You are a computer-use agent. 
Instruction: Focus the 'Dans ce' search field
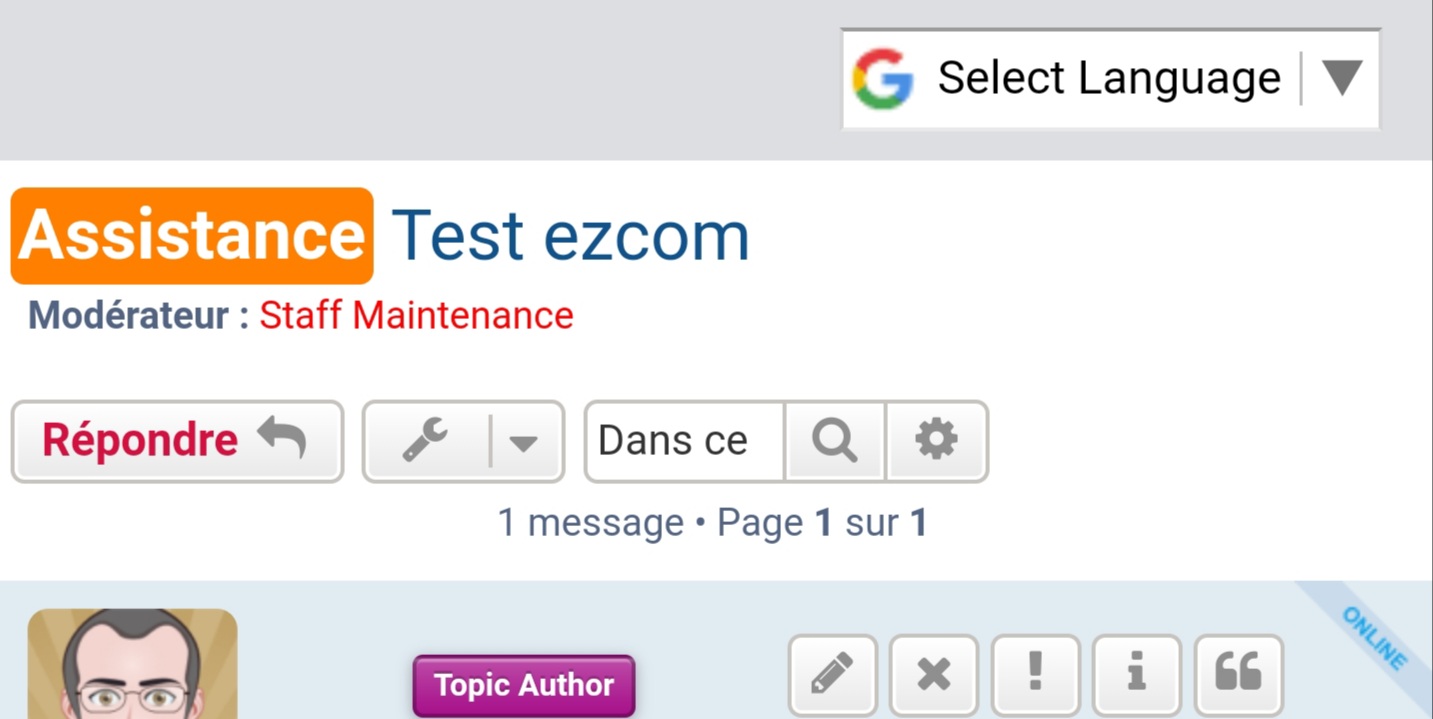tap(685, 441)
